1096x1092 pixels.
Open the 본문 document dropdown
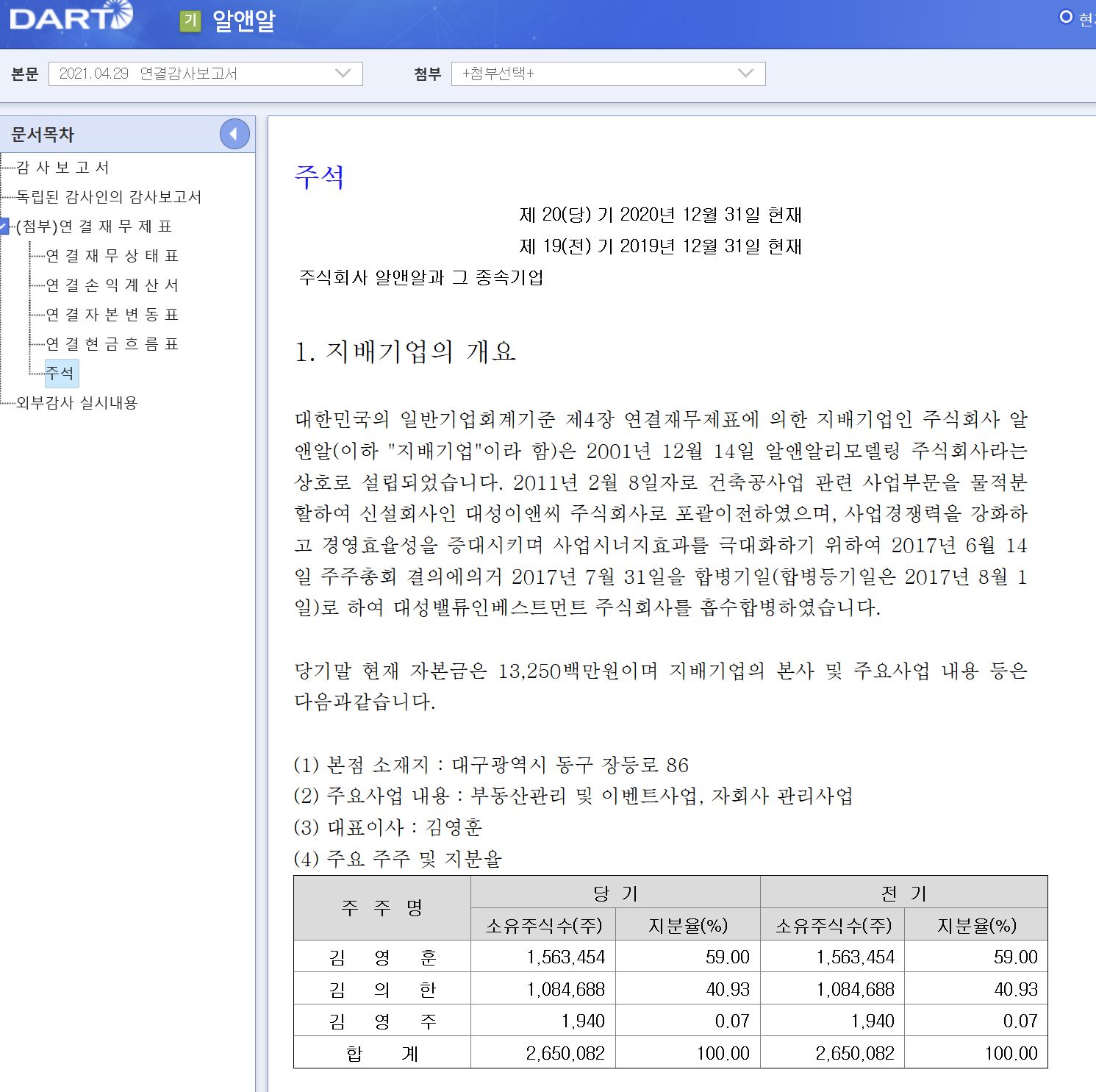[205, 74]
